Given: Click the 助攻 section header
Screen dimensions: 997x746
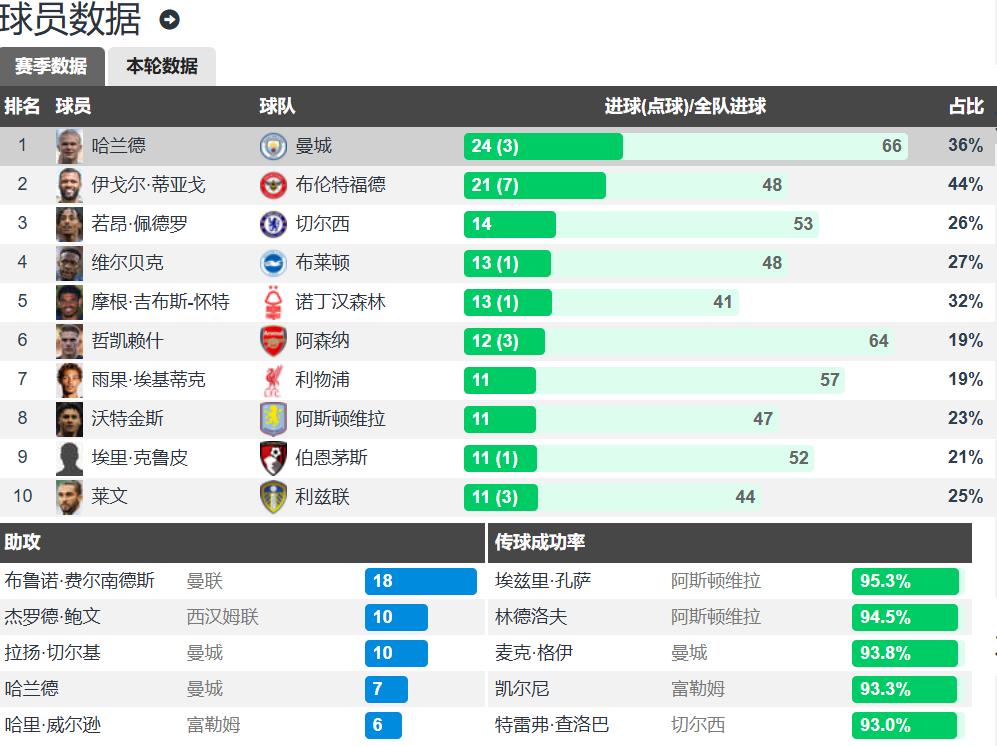Looking at the screenshot, I should point(23,543).
